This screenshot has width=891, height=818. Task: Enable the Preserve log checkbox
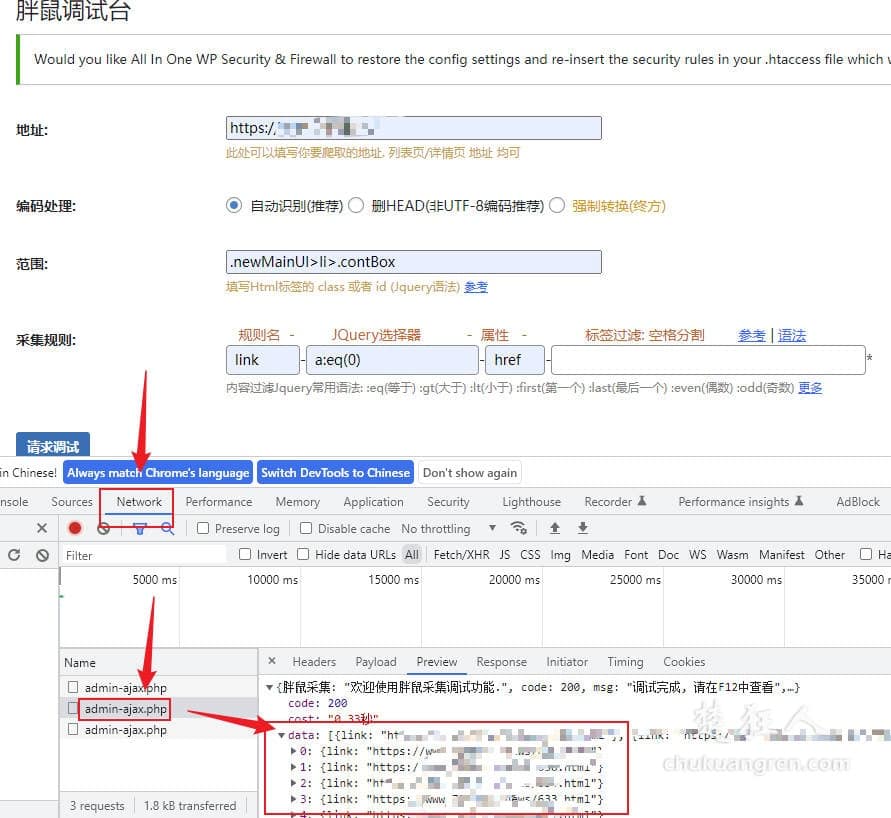(x=203, y=528)
